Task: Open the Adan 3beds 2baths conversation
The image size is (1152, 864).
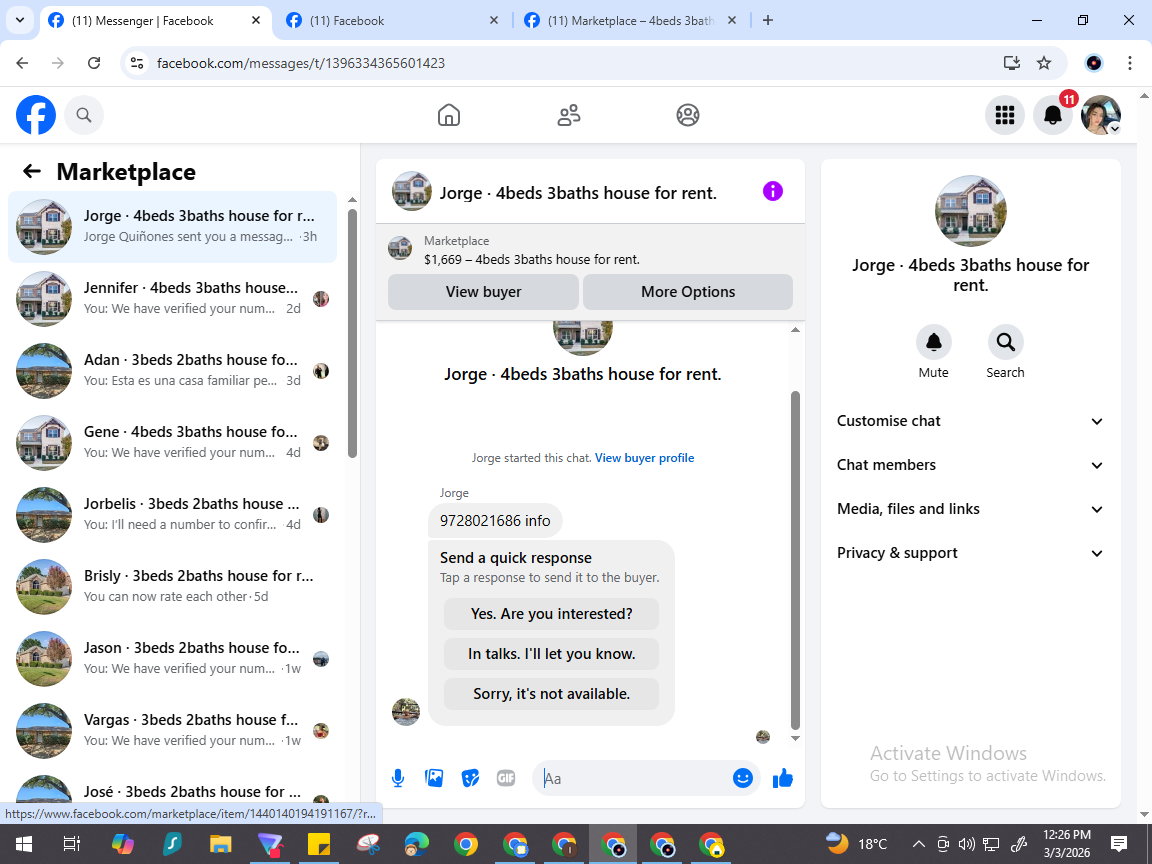Action: coord(173,371)
